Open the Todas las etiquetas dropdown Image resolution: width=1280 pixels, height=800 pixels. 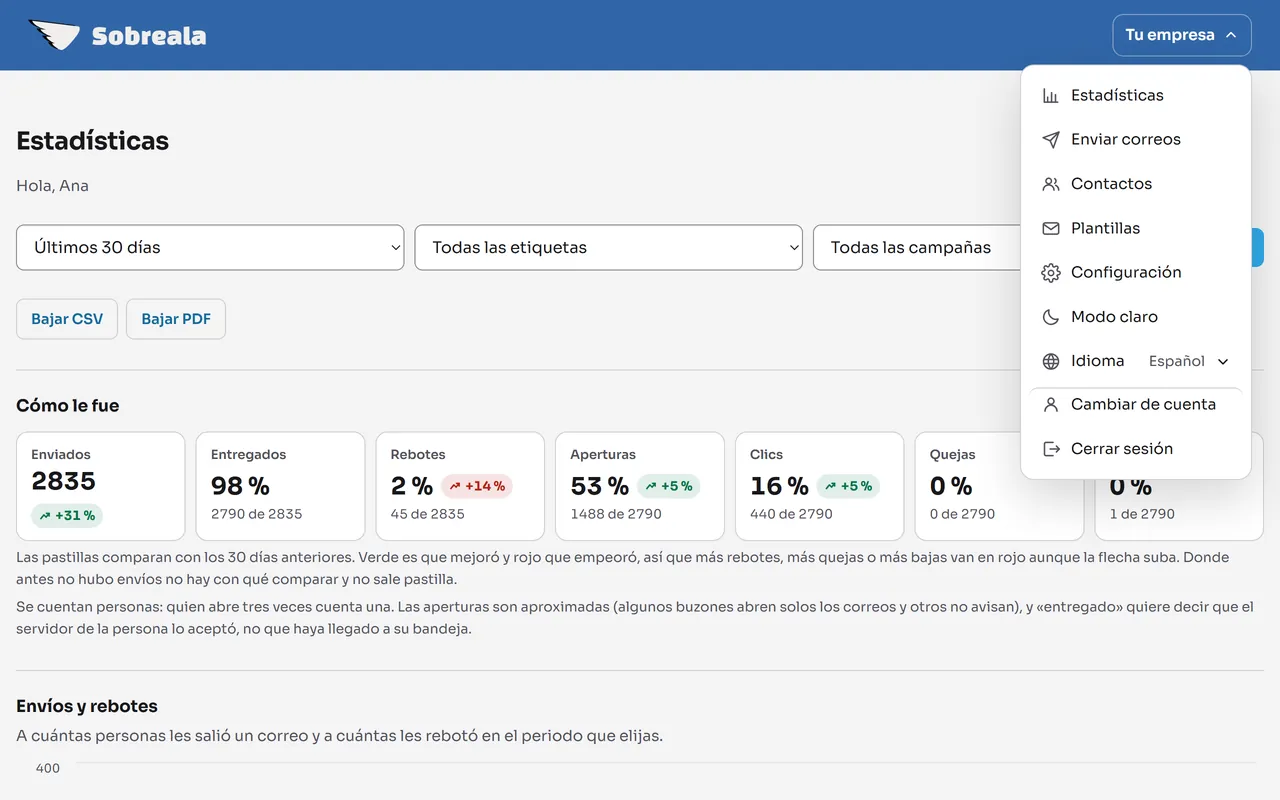[x=608, y=247]
